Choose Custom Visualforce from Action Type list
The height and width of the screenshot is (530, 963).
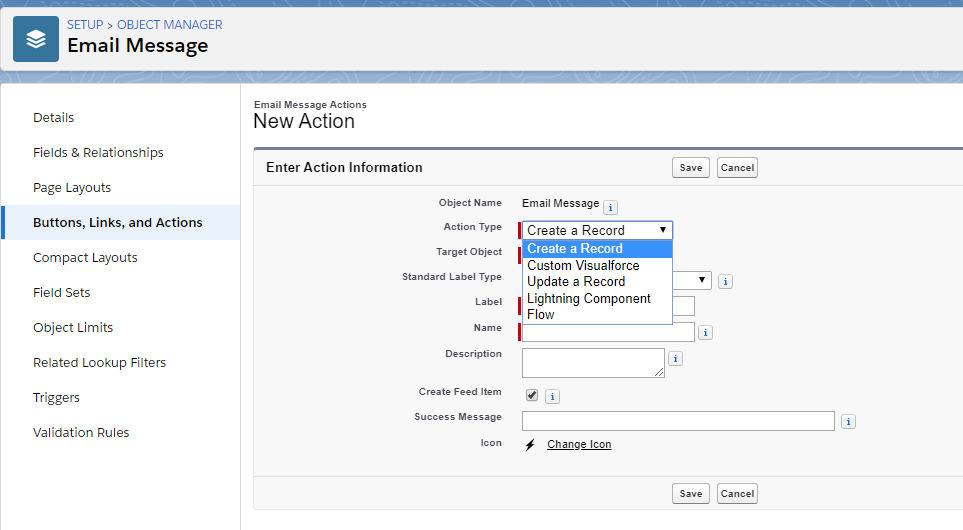[x=583, y=265]
